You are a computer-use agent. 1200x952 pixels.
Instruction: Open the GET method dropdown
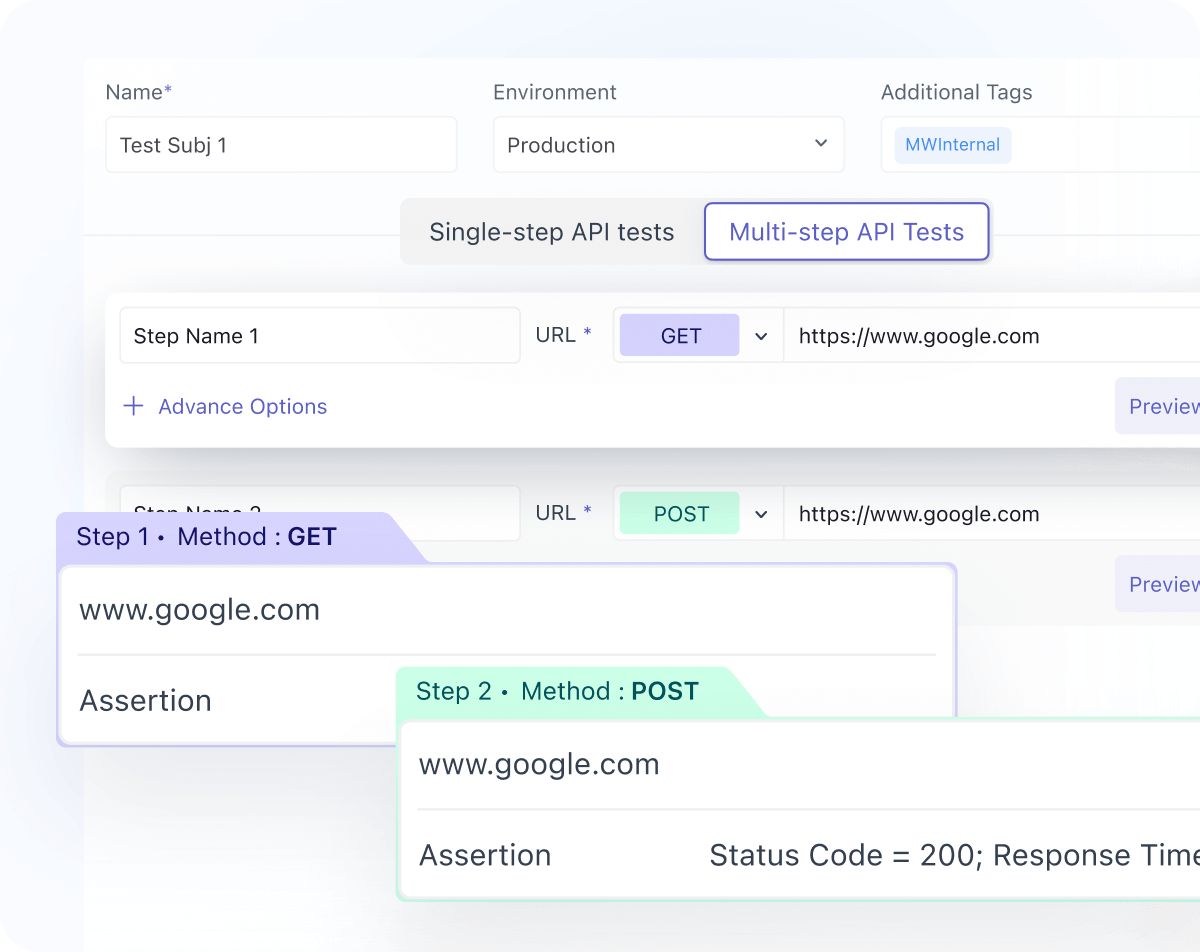pos(698,336)
